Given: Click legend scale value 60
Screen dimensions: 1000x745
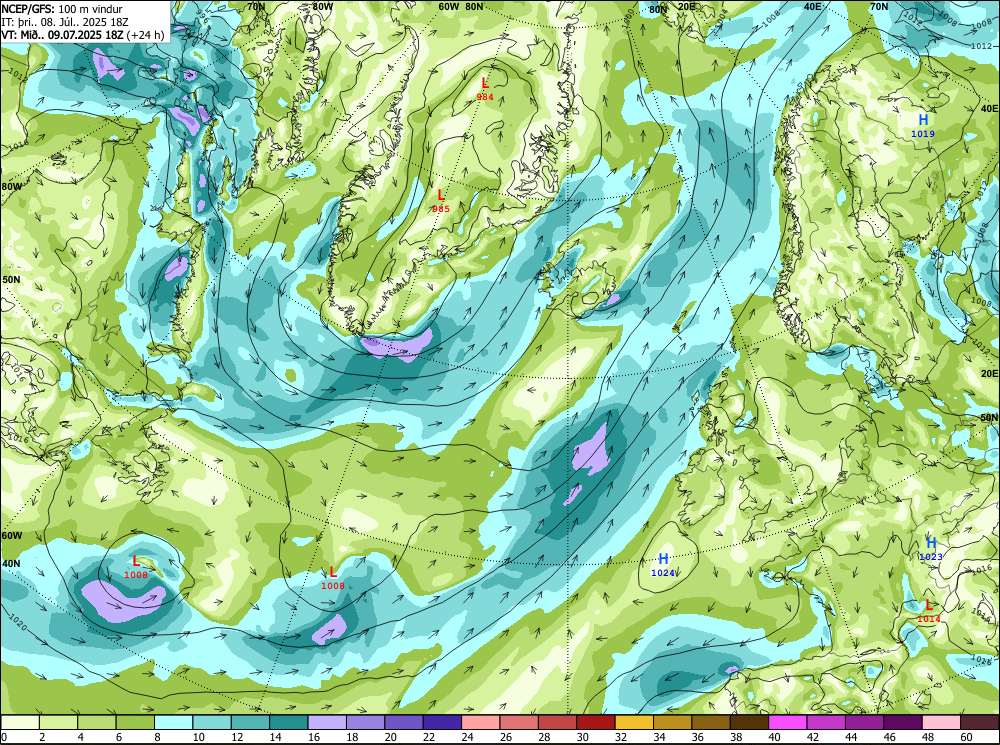Looking at the screenshot, I should click(966, 737).
